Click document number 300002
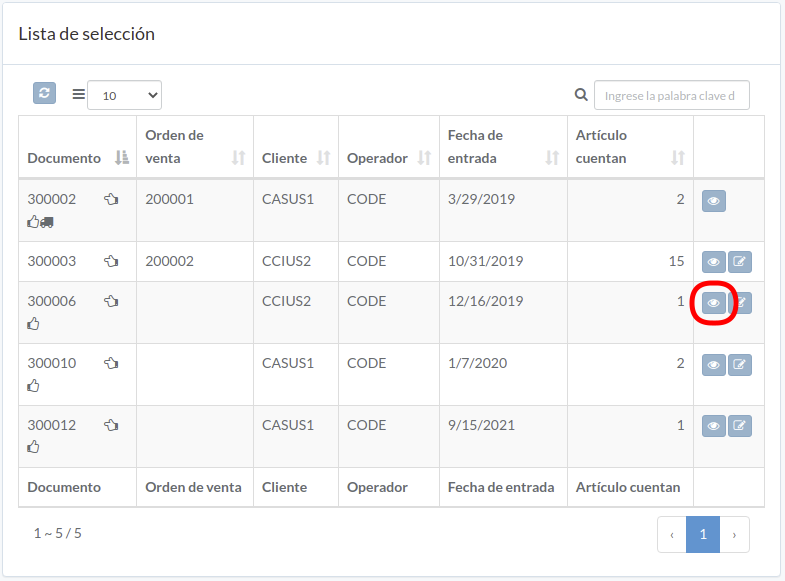785x581 pixels. 52,199
